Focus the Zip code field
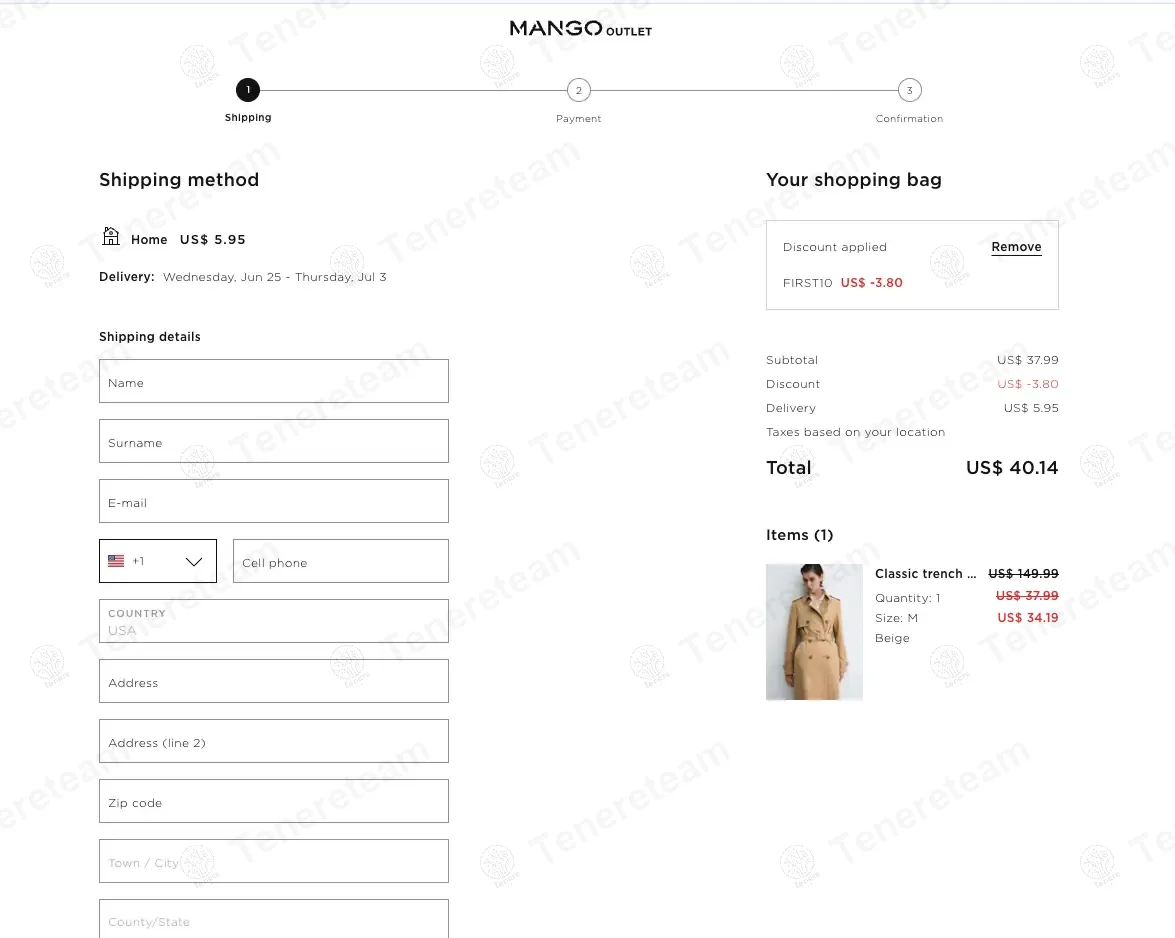 click(274, 801)
